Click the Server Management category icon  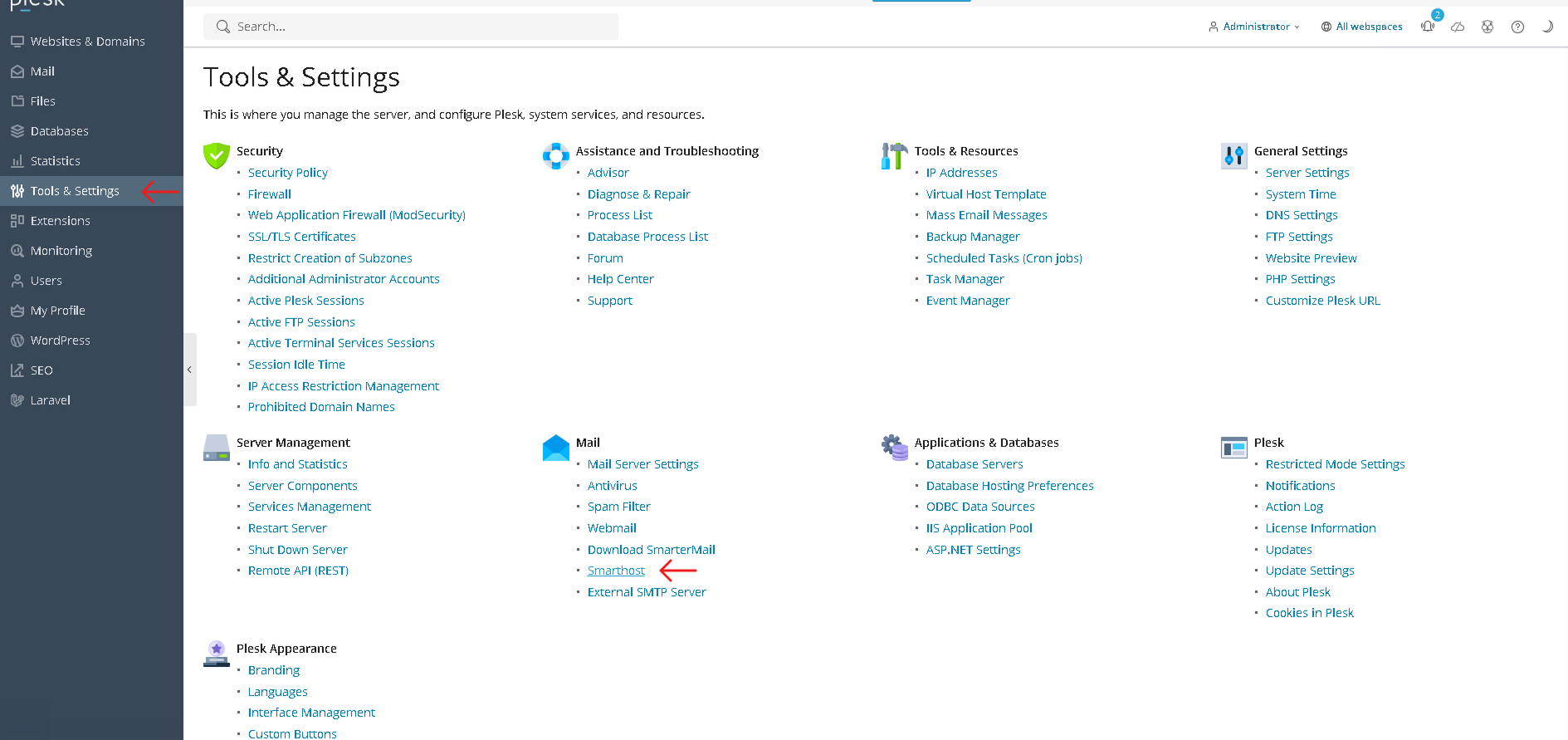[217, 448]
